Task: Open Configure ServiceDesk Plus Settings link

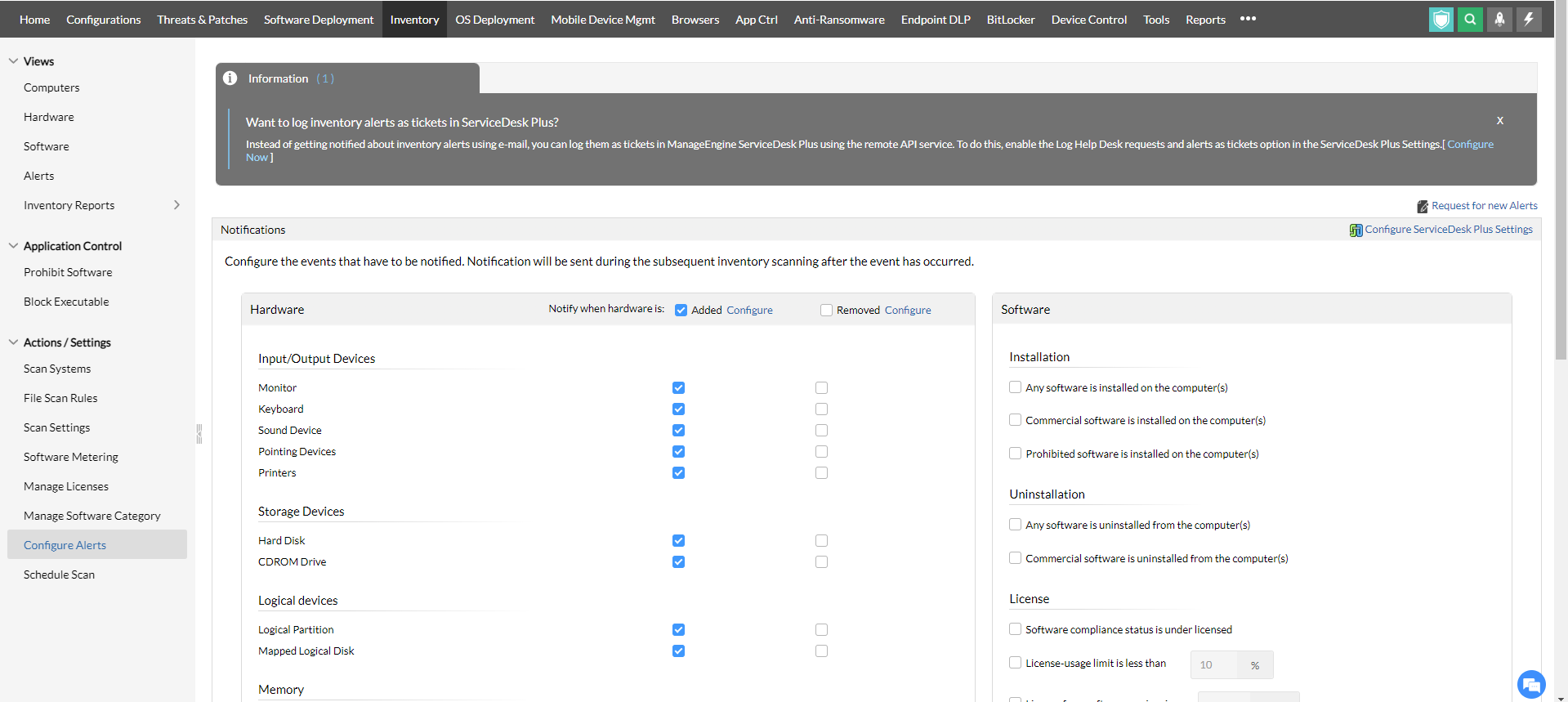Action: pyautogui.click(x=1448, y=230)
